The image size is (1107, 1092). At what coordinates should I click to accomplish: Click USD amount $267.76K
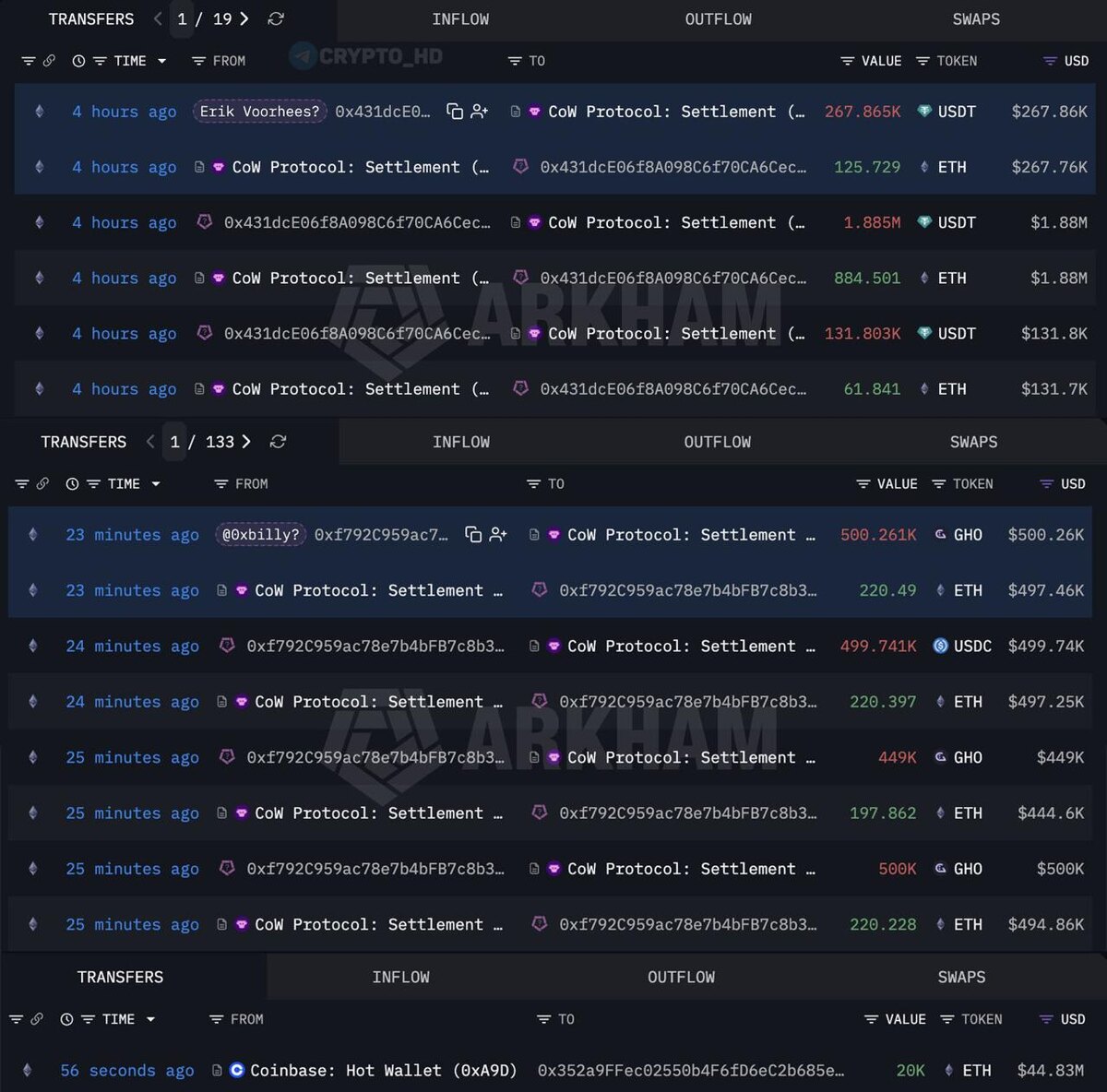[x=1049, y=167]
